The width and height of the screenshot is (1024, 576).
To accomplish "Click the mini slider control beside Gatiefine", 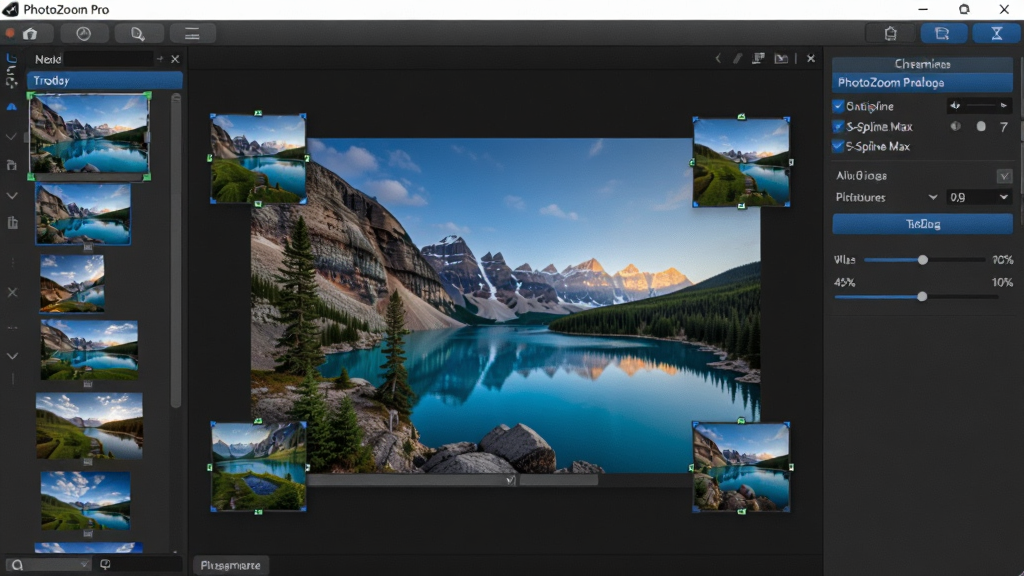I will click(980, 105).
